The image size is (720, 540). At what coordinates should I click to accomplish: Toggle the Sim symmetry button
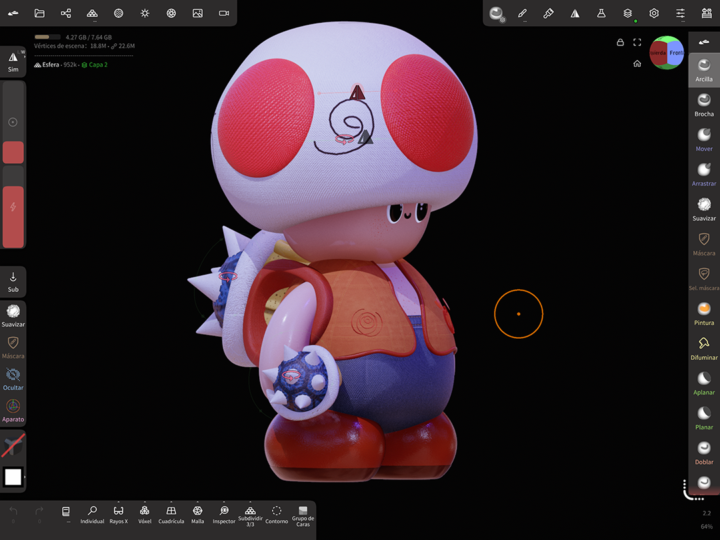[13, 61]
